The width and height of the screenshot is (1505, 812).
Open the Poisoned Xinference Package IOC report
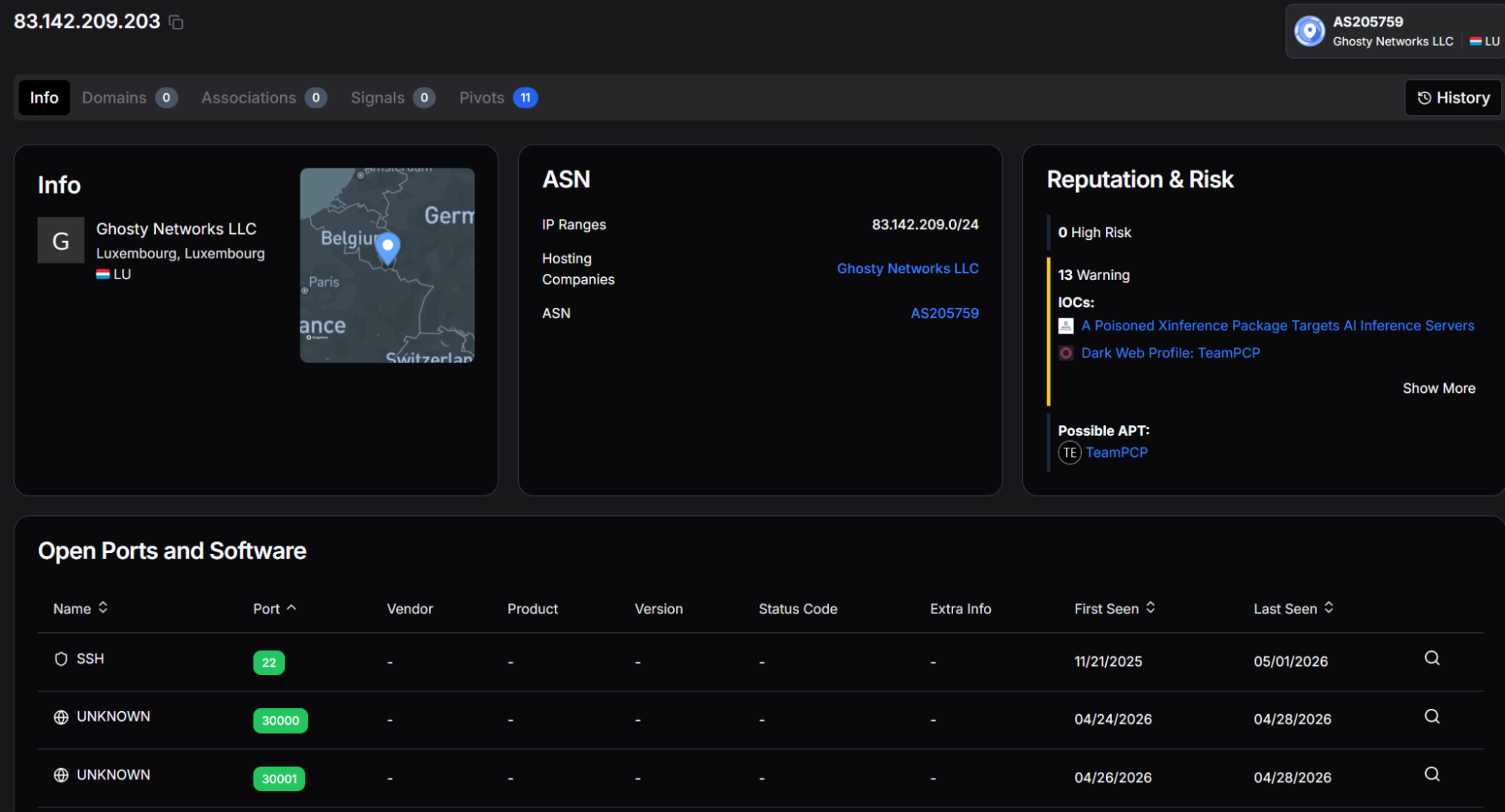tap(1278, 326)
